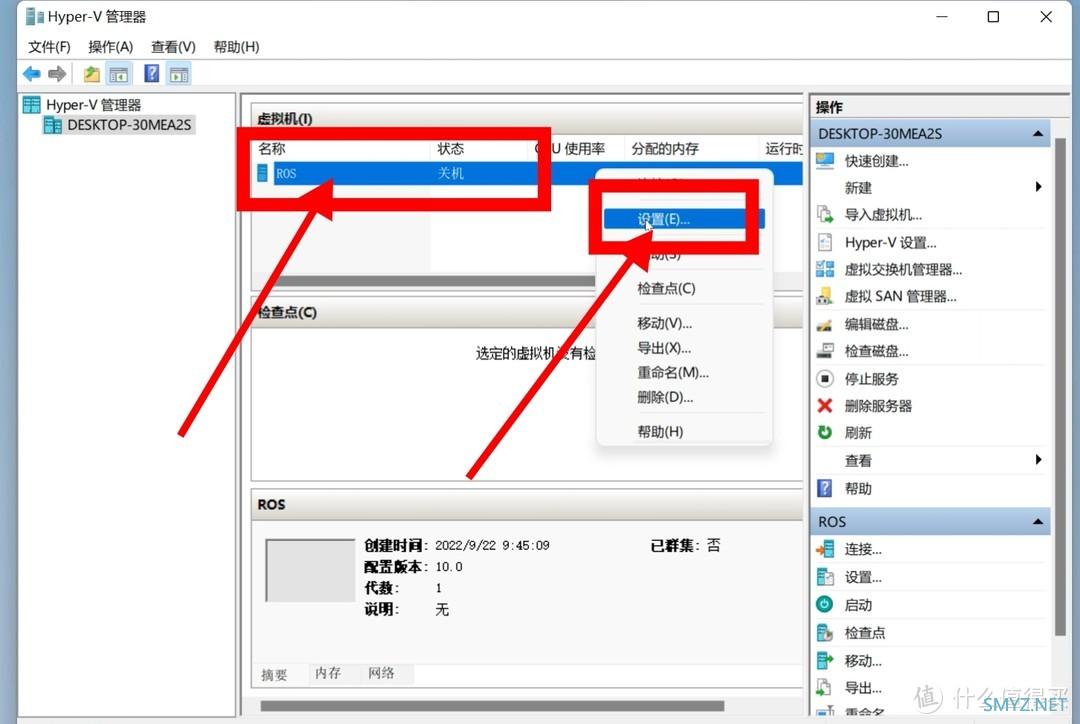Click the 虚拟交换机管理器 icon
The width and height of the screenshot is (1080, 724).
pos(824,269)
